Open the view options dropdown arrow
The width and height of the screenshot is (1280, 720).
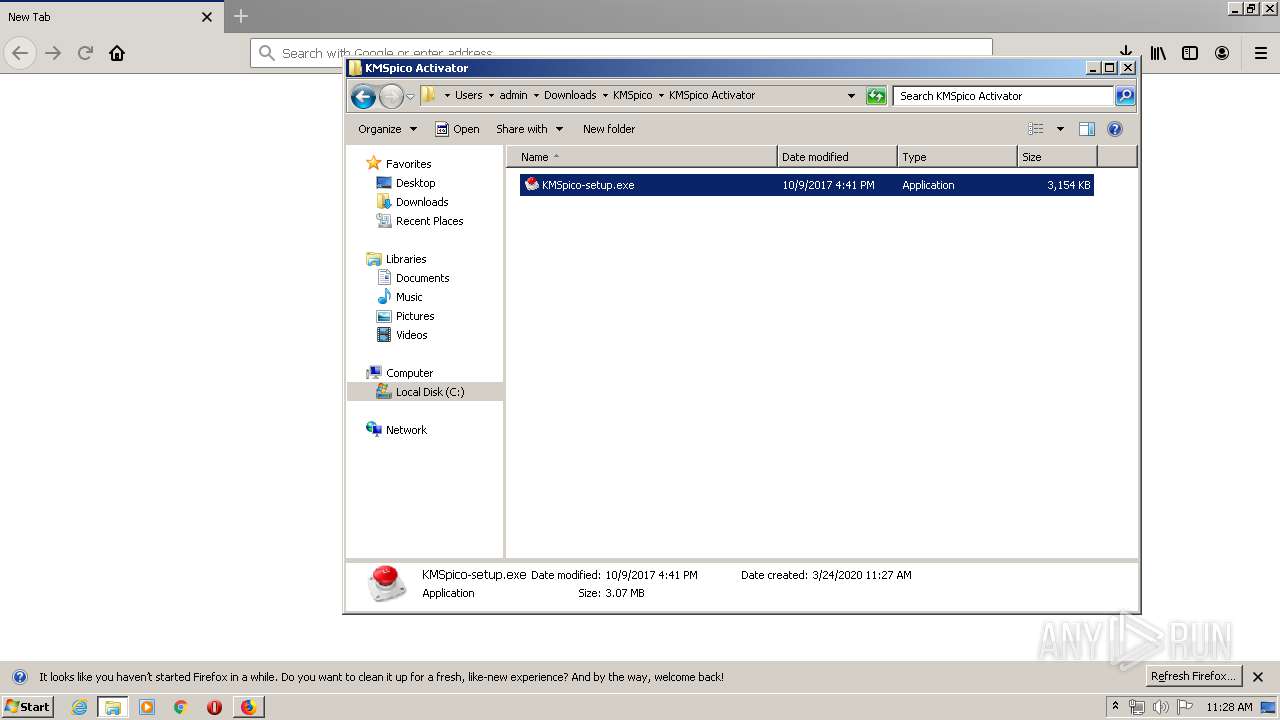(x=1060, y=129)
